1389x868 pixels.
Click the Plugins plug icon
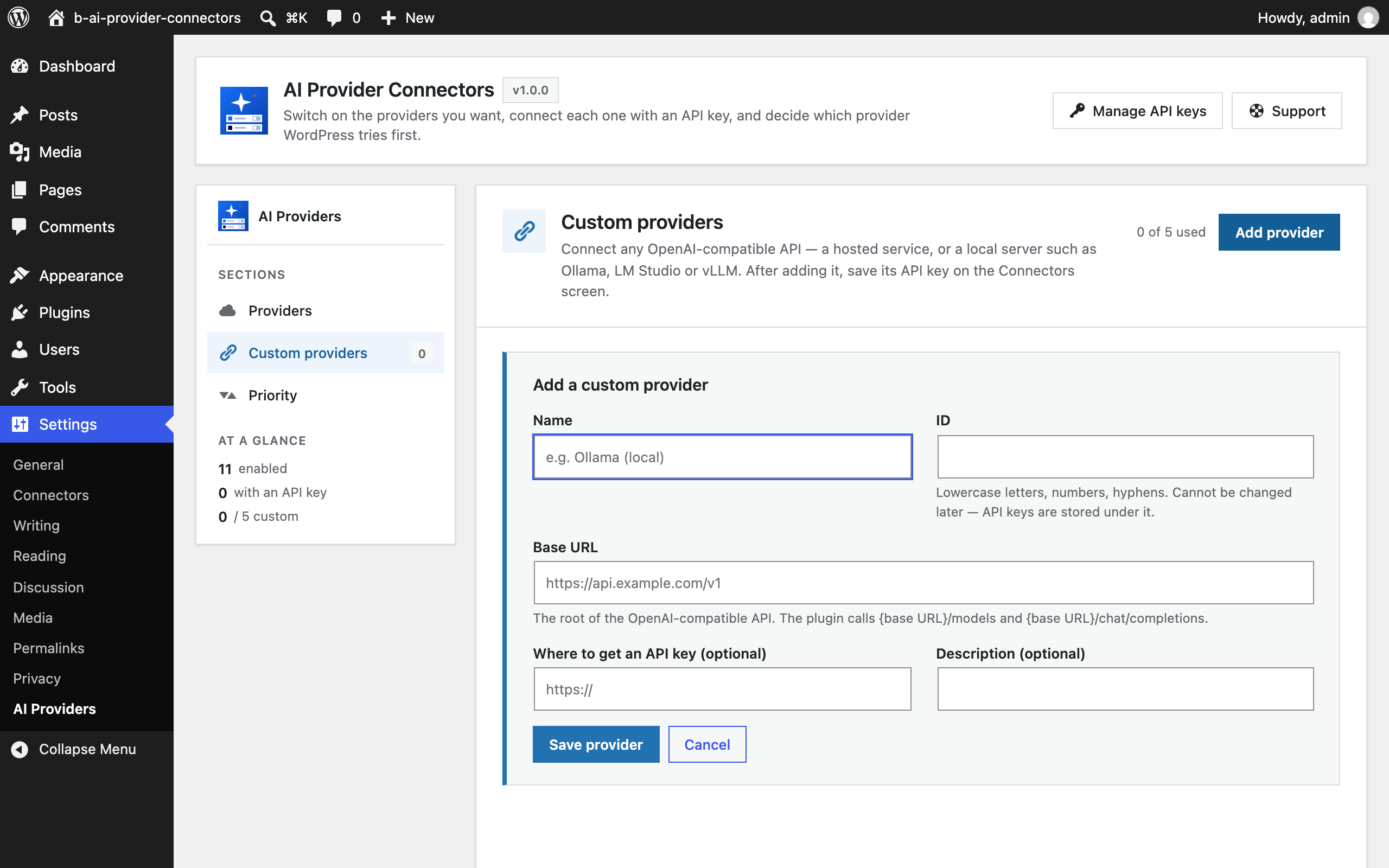(x=20, y=312)
